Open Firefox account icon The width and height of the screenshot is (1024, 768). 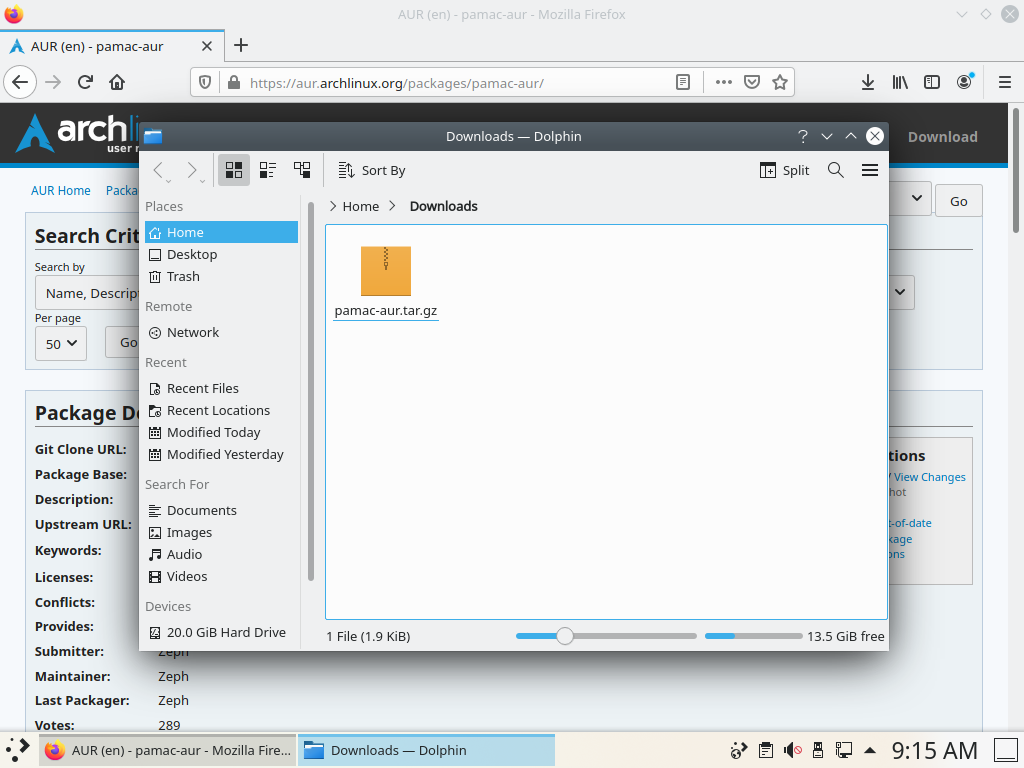(964, 82)
